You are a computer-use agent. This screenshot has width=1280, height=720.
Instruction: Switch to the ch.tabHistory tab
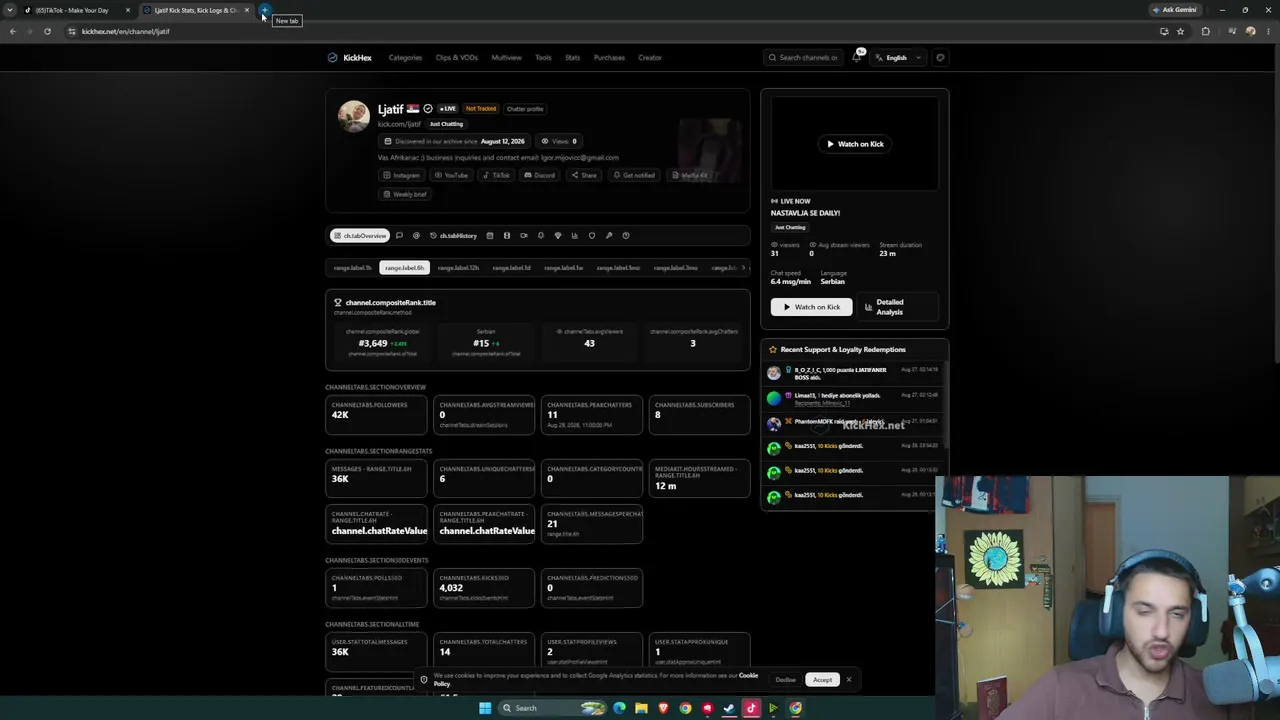pyautogui.click(x=453, y=236)
